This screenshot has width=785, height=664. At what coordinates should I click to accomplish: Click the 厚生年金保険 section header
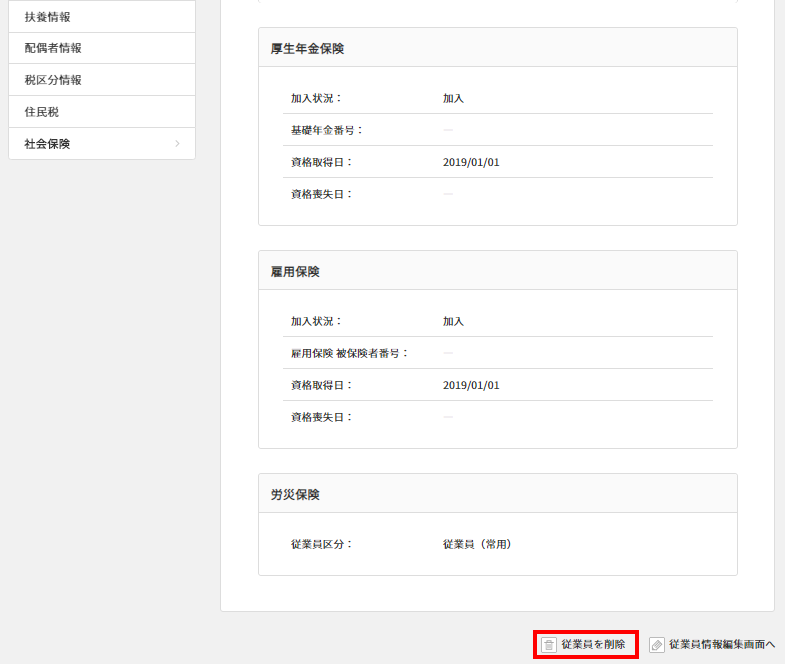click(308, 48)
